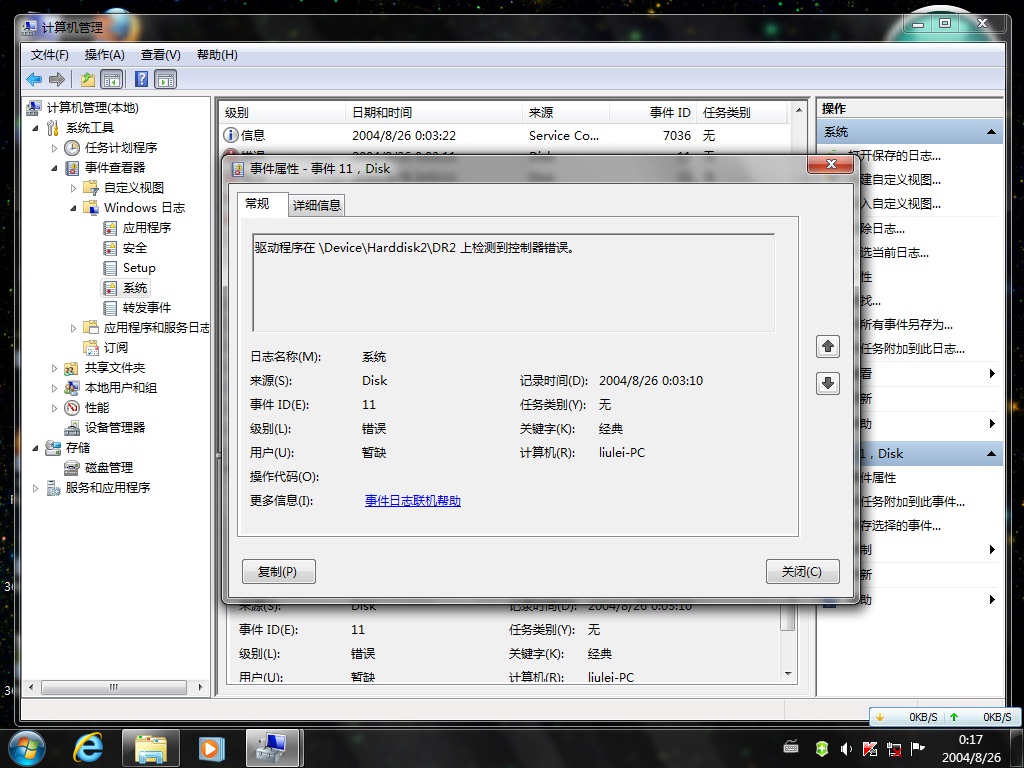Collapse the Windows 日志 tree node
Screen dimensions: 1024x768
click(x=73, y=208)
